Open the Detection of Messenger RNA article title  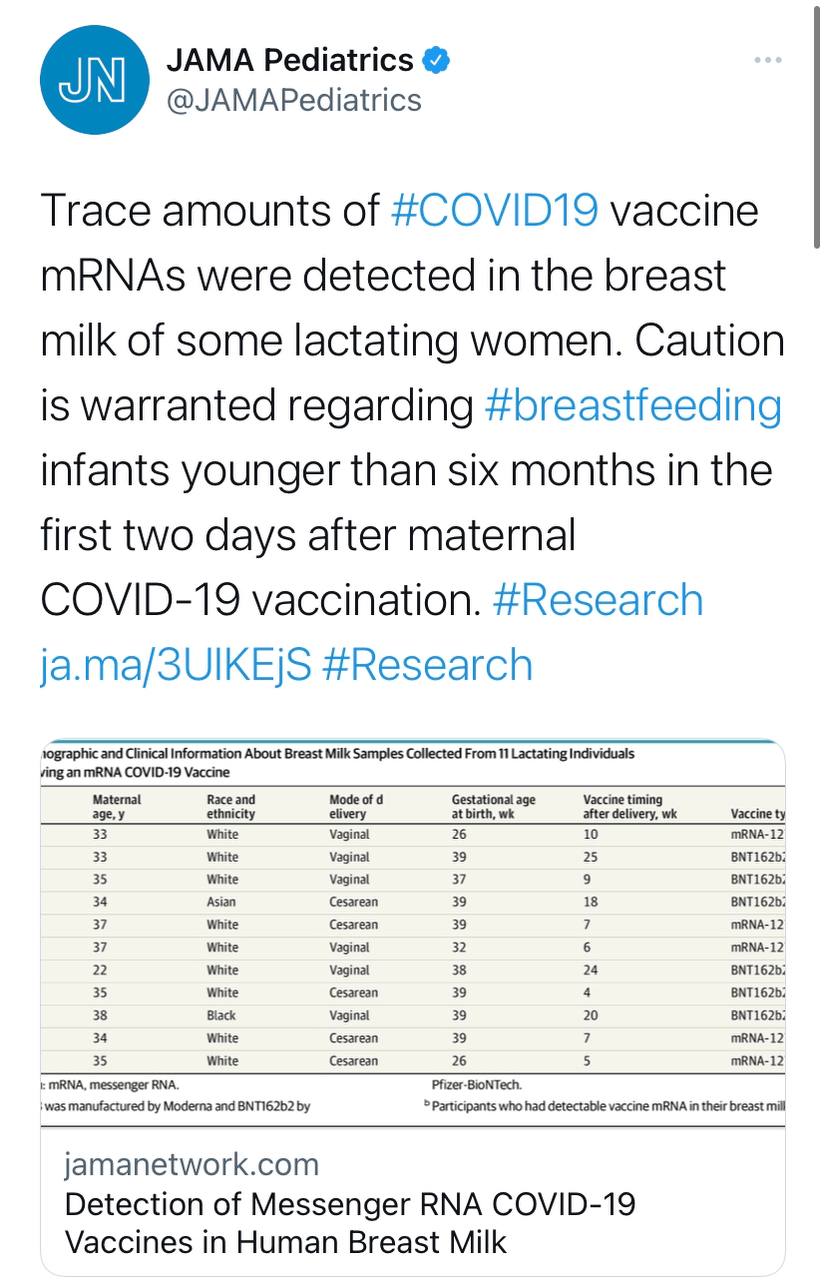pyautogui.click(x=350, y=1222)
